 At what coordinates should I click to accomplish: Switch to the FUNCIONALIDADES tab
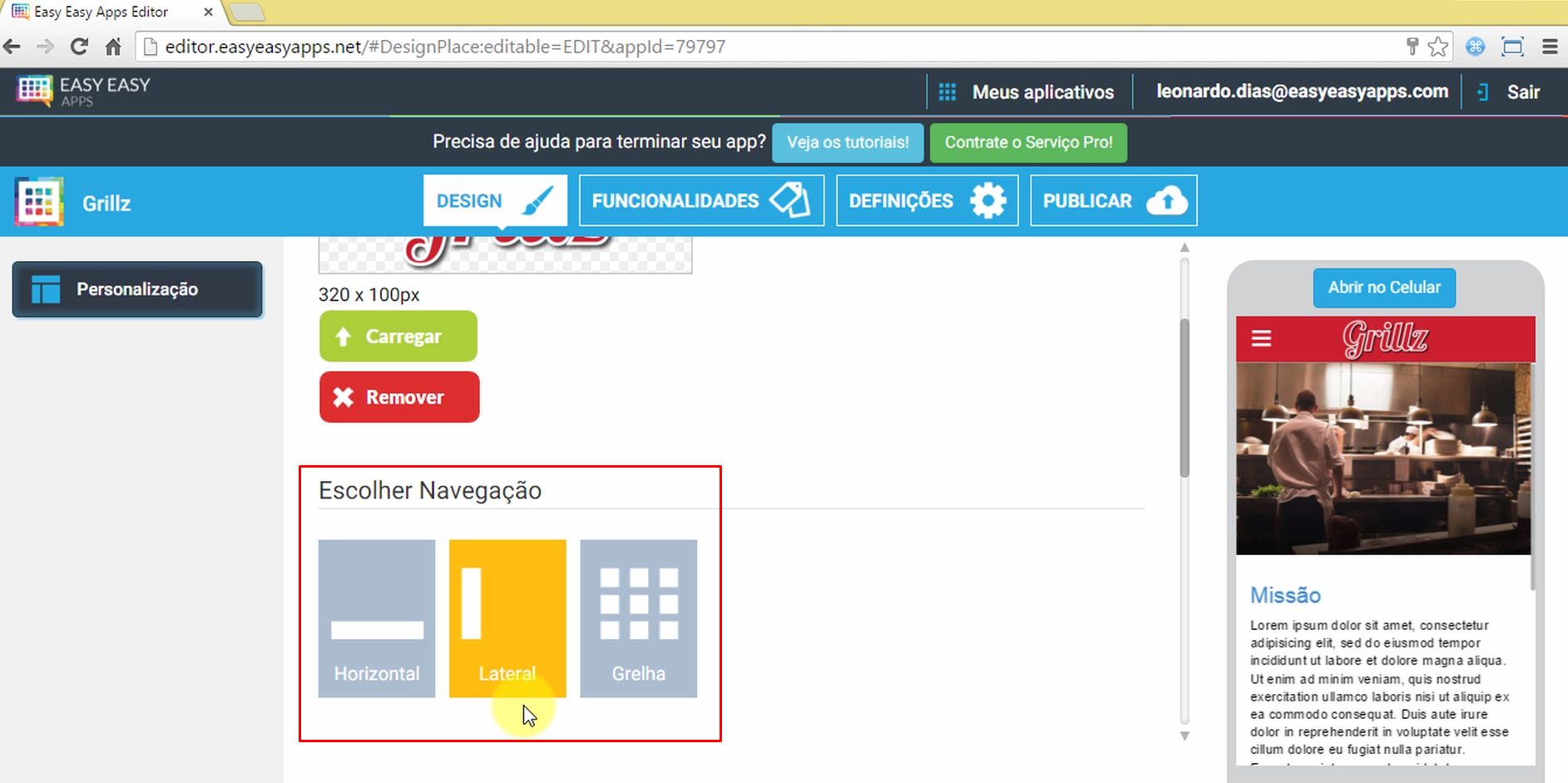pyautogui.click(x=700, y=200)
